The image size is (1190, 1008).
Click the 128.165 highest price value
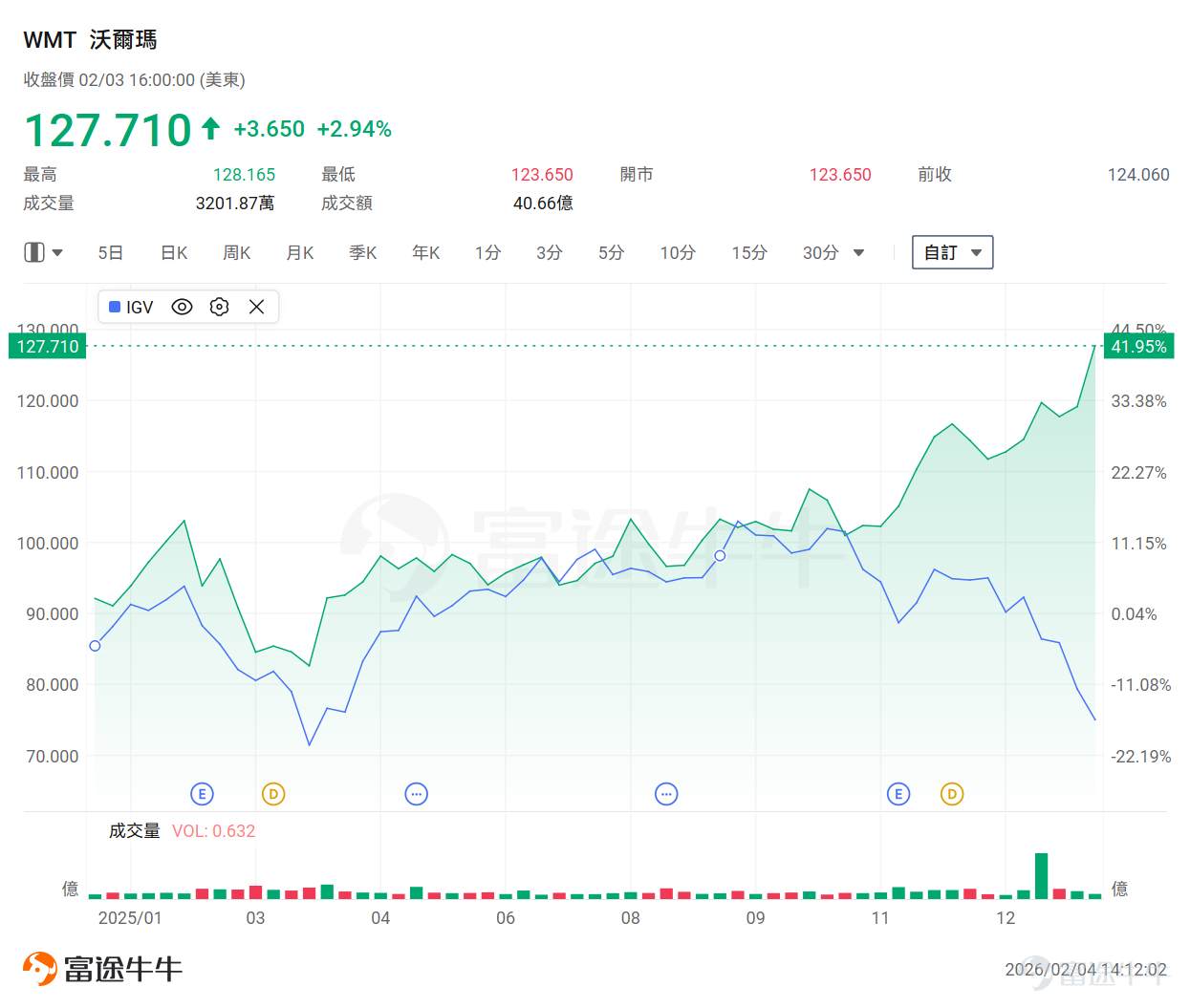[x=244, y=175]
